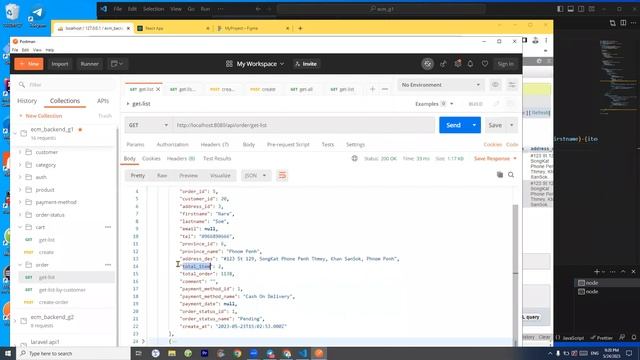Click the Send button
Screen dimensions: 640x360
(453, 125)
